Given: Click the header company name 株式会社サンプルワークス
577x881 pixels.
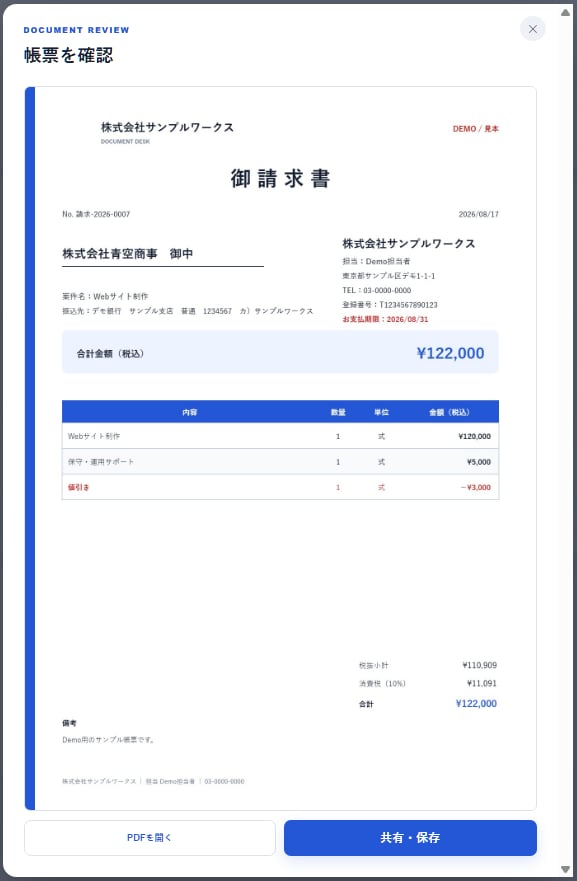Looking at the screenshot, I should (167, 127).
